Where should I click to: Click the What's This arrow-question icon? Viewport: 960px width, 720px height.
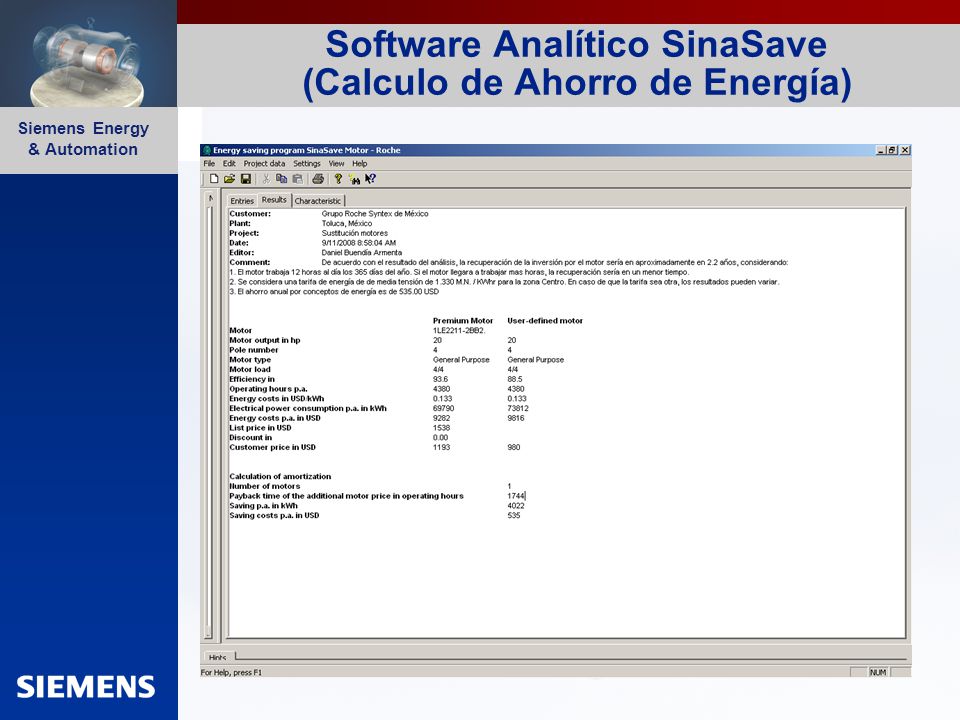370,179
